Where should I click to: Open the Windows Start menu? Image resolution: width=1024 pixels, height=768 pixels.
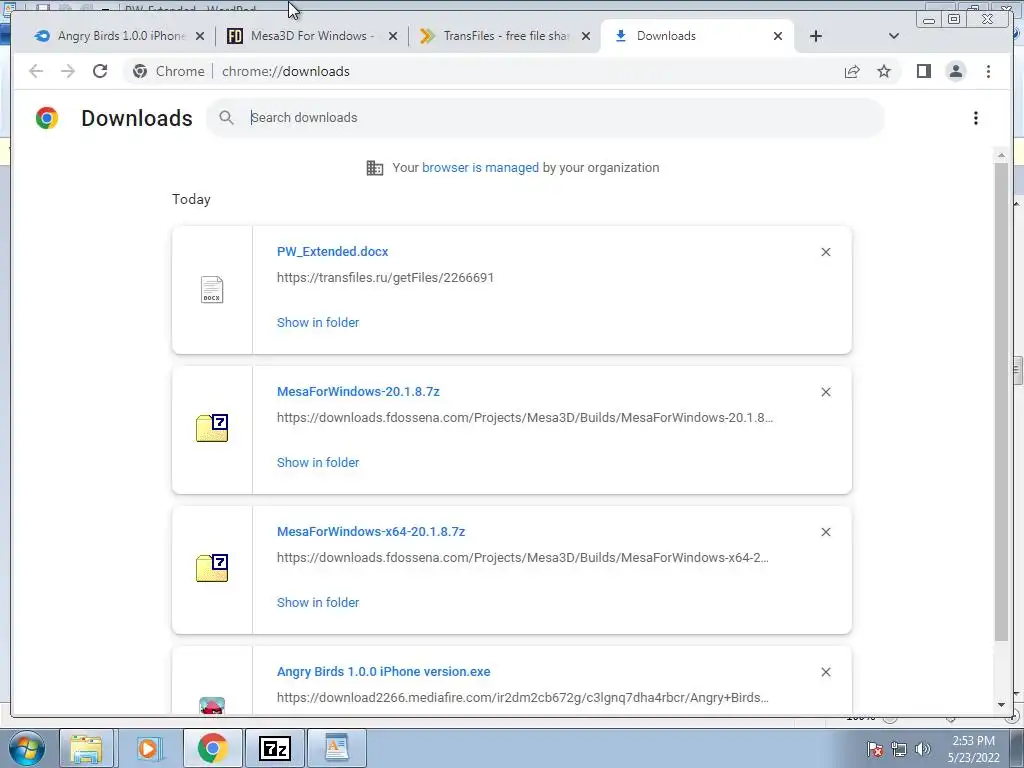pyautogui.click(x=26, y=748)
